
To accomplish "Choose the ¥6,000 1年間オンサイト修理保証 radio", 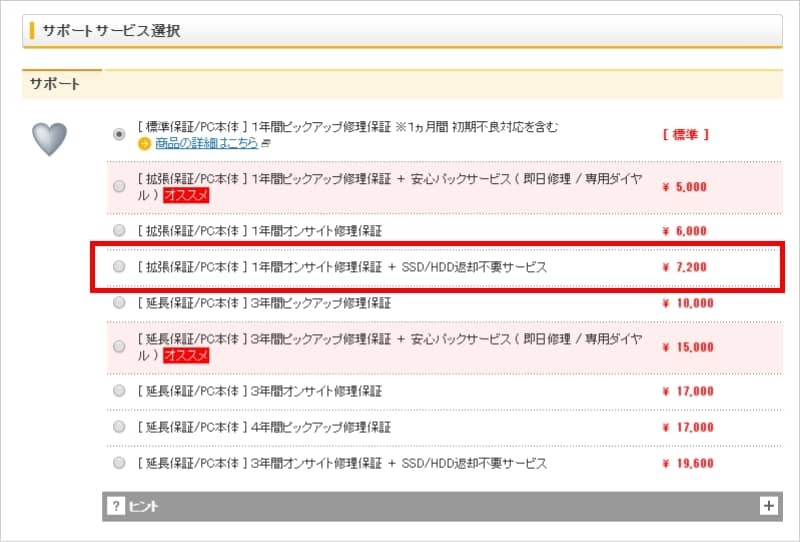I will [120, 230].
